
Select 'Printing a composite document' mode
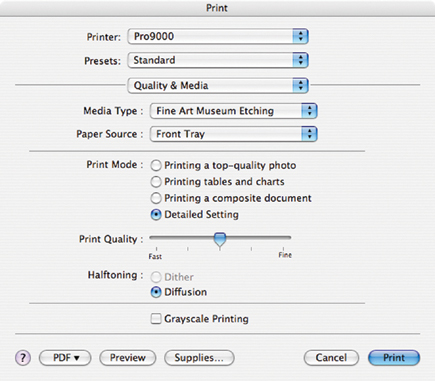[x=156, y=198]
